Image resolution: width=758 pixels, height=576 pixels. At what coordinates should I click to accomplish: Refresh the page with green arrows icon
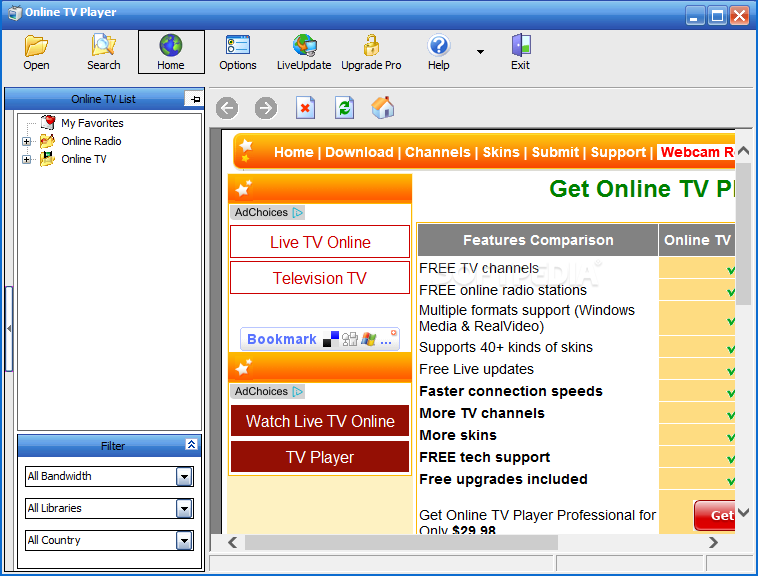[344, 108]
